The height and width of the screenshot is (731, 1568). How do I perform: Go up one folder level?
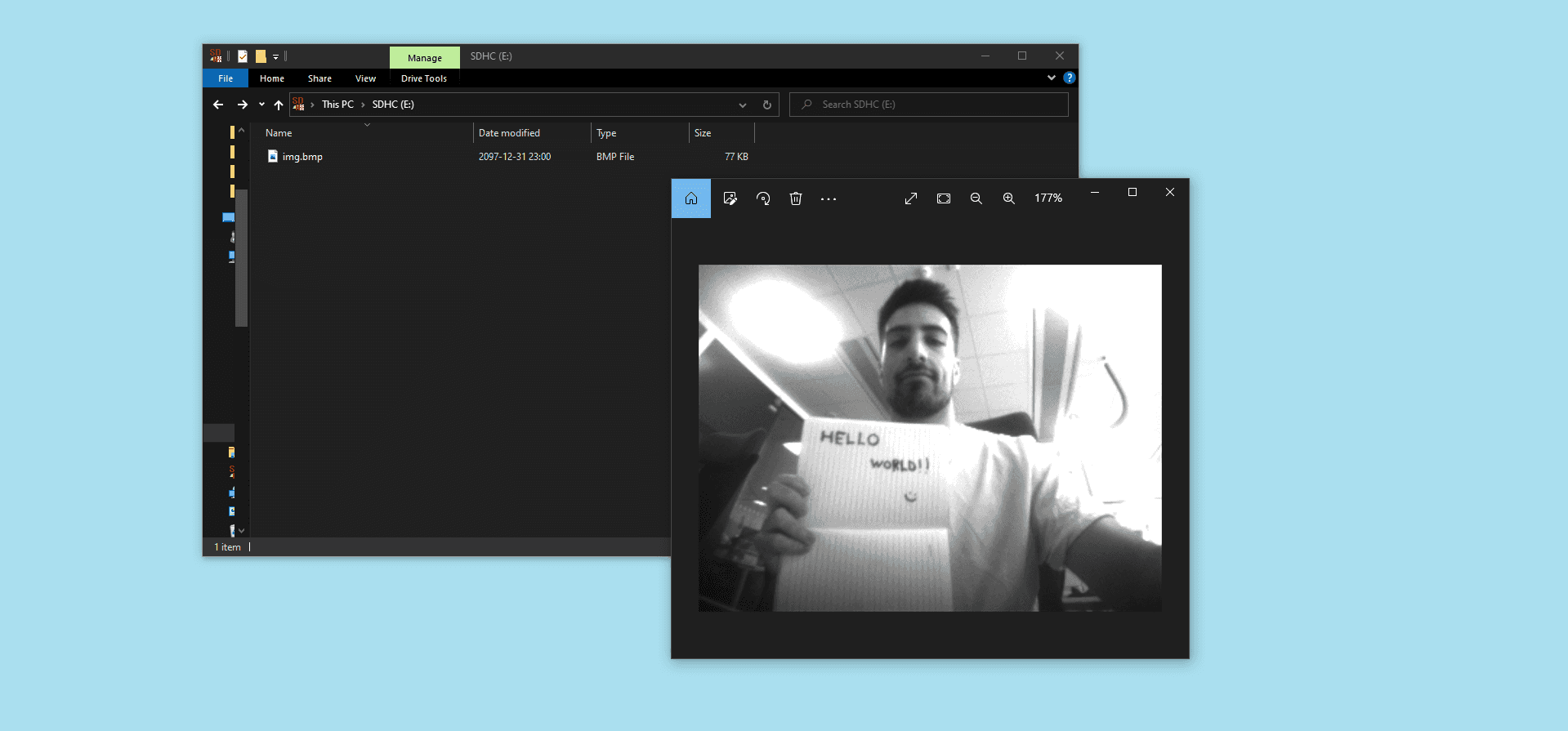279,105
